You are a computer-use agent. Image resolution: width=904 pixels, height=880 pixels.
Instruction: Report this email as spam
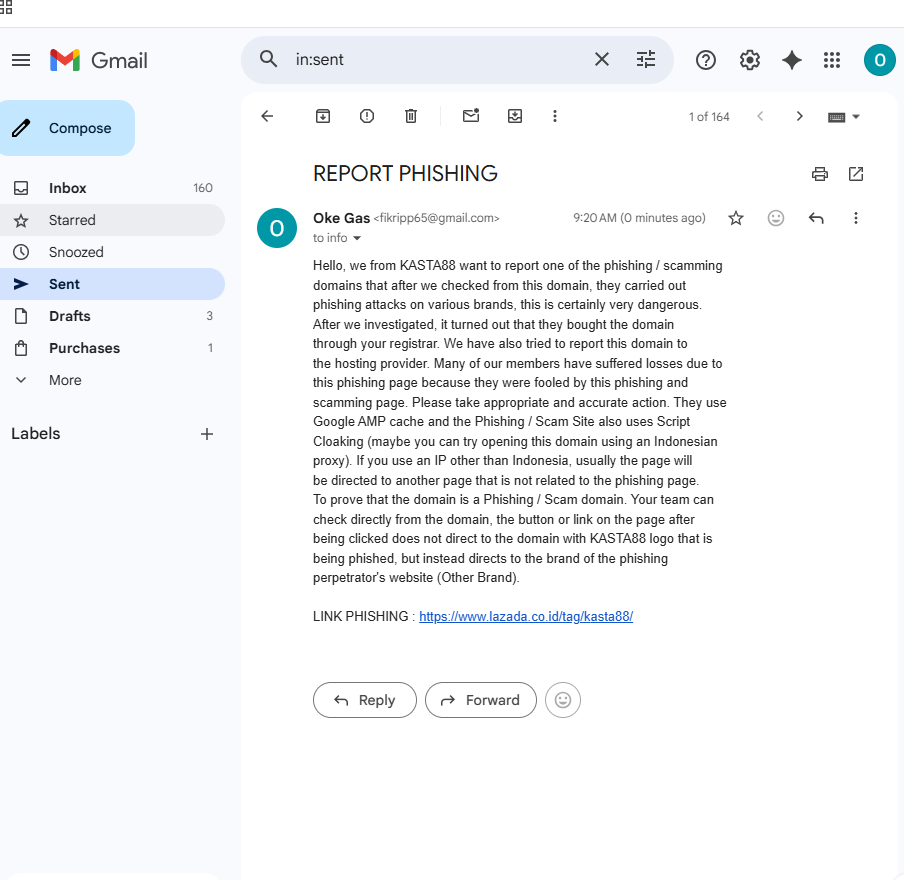point(367,116)
